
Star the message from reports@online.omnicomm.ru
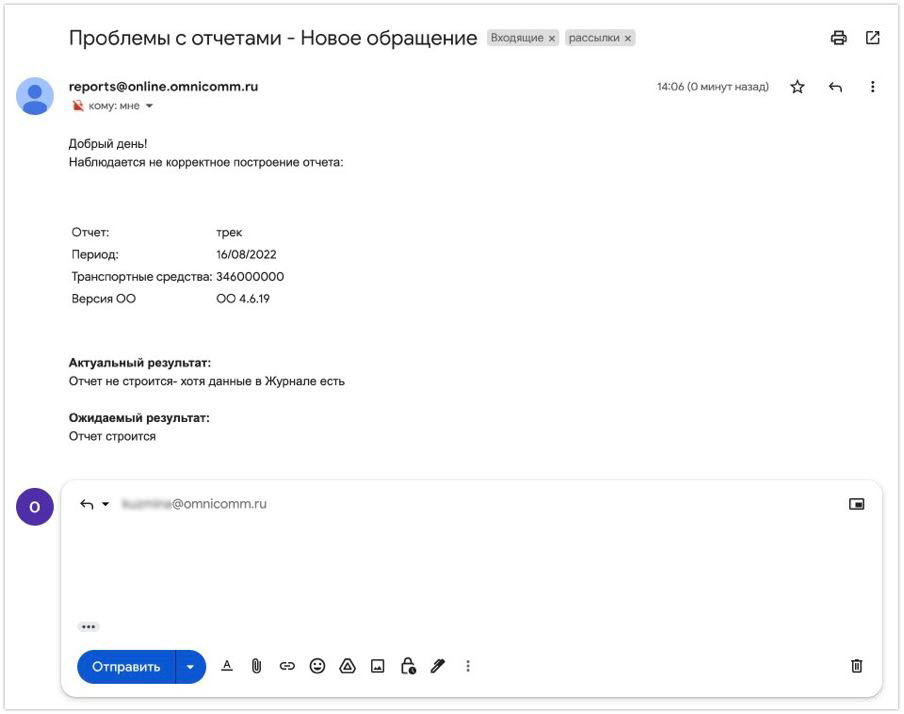797,87
